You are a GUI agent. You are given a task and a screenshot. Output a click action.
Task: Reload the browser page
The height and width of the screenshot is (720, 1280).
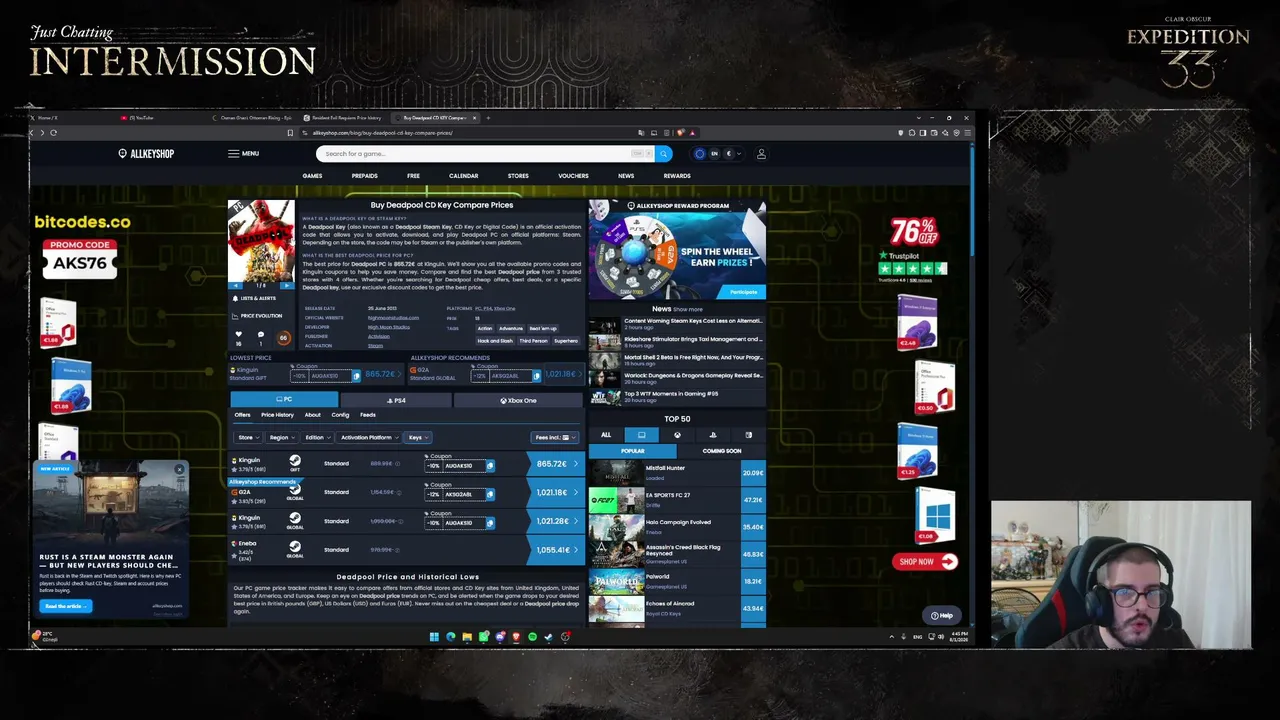pos(54,133)
